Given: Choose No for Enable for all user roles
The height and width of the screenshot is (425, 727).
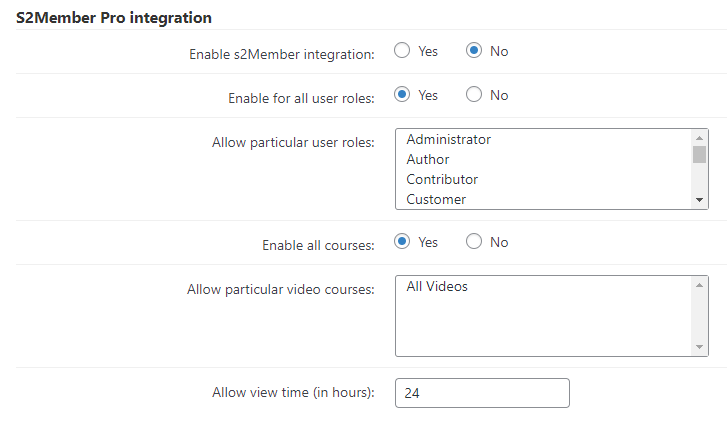Looking at the screenshot, I should [x=474, y=95].
